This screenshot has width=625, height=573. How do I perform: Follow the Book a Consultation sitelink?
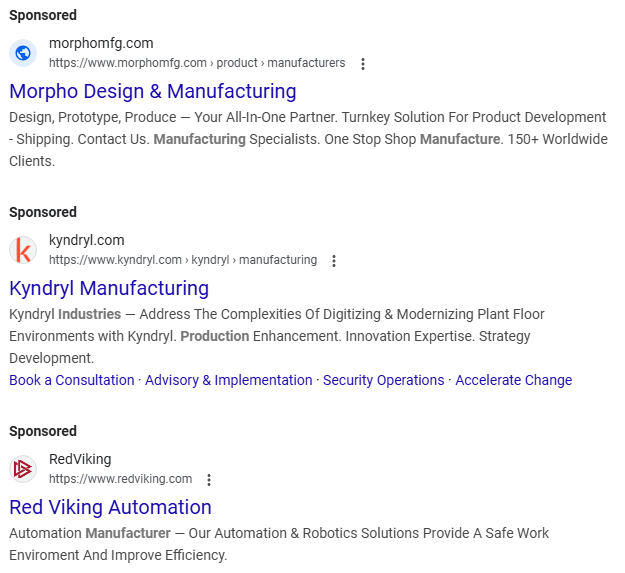pyautogui.click(x=72, y=380)
